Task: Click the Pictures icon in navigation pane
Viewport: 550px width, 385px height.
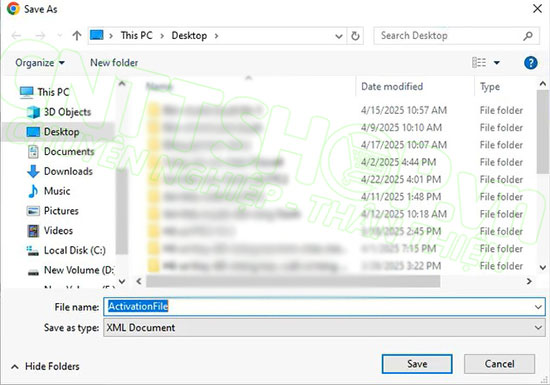Action: tap(33, 211)
